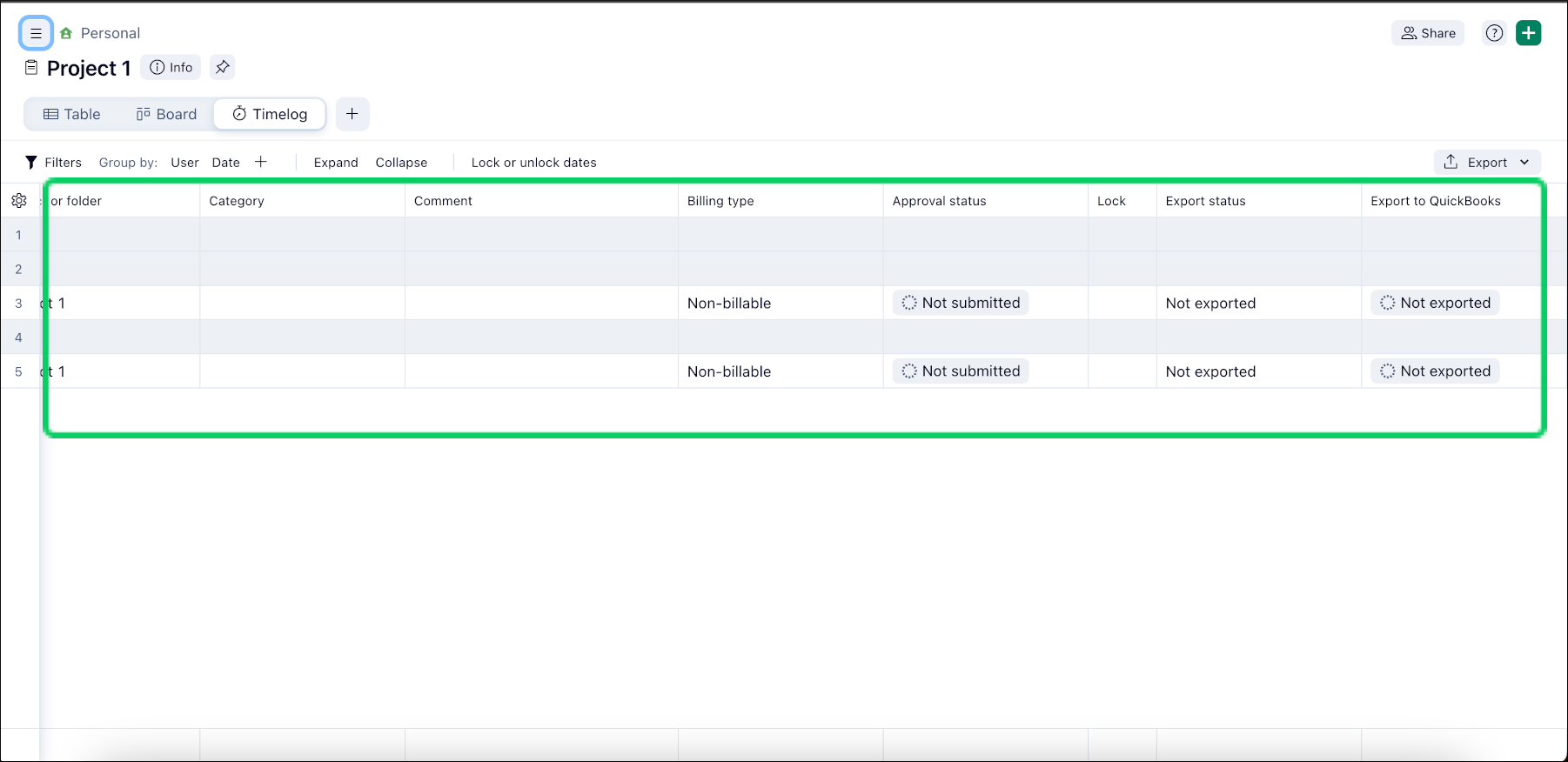Viewport: 1568px width, 762px height.
Task: Open the help question mark icon
Action: (x=1494, y=33)
